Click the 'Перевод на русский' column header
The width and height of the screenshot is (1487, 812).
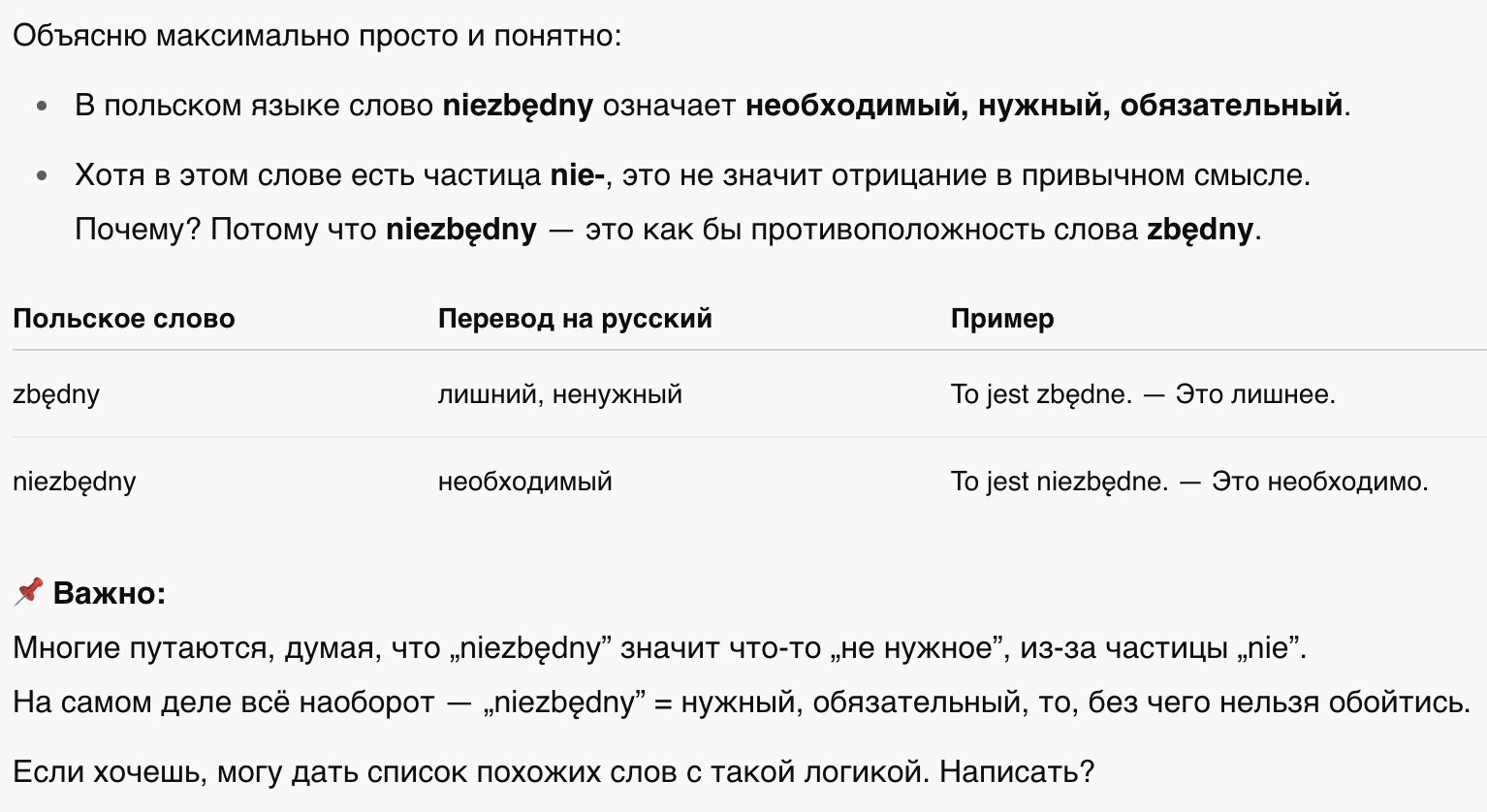tap(575, 319)
